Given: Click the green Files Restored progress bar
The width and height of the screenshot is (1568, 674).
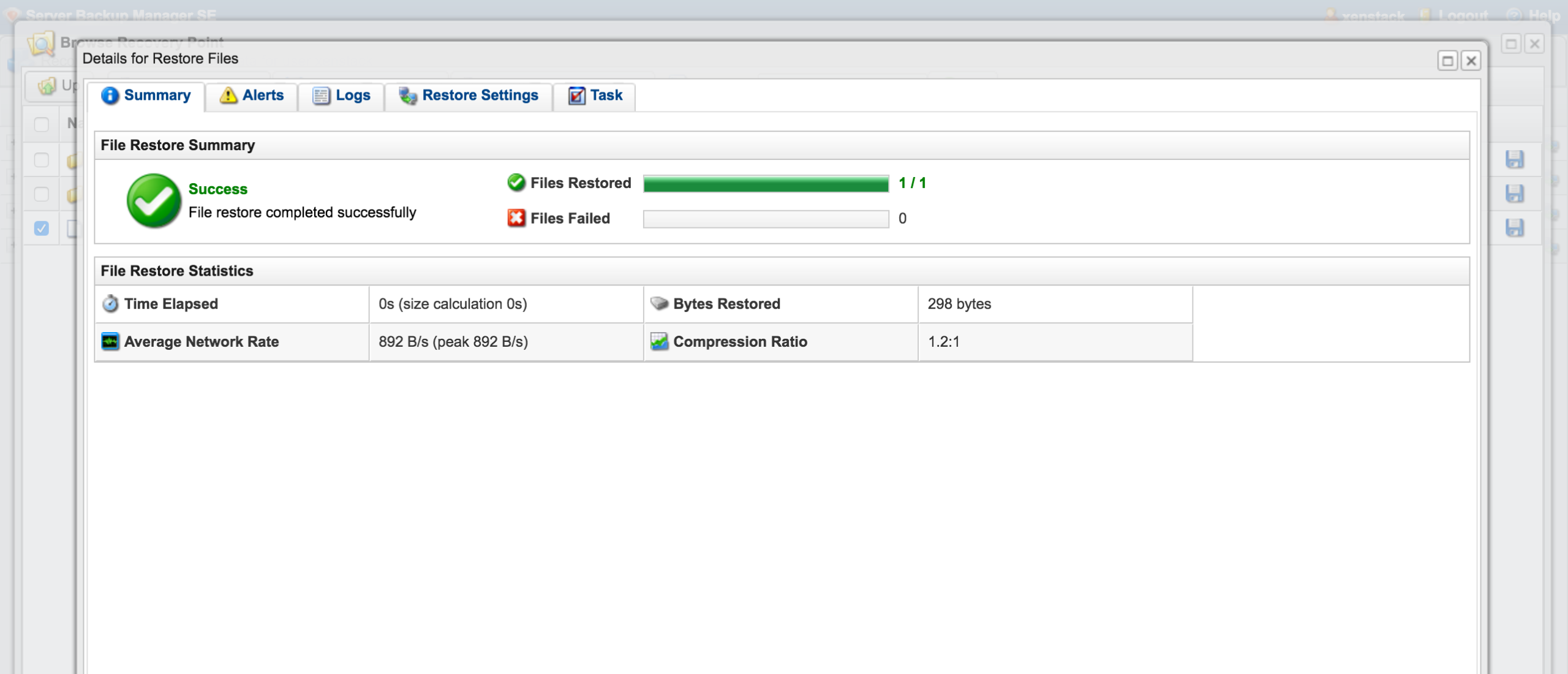Looking at the screenshot, I should 766,183.
